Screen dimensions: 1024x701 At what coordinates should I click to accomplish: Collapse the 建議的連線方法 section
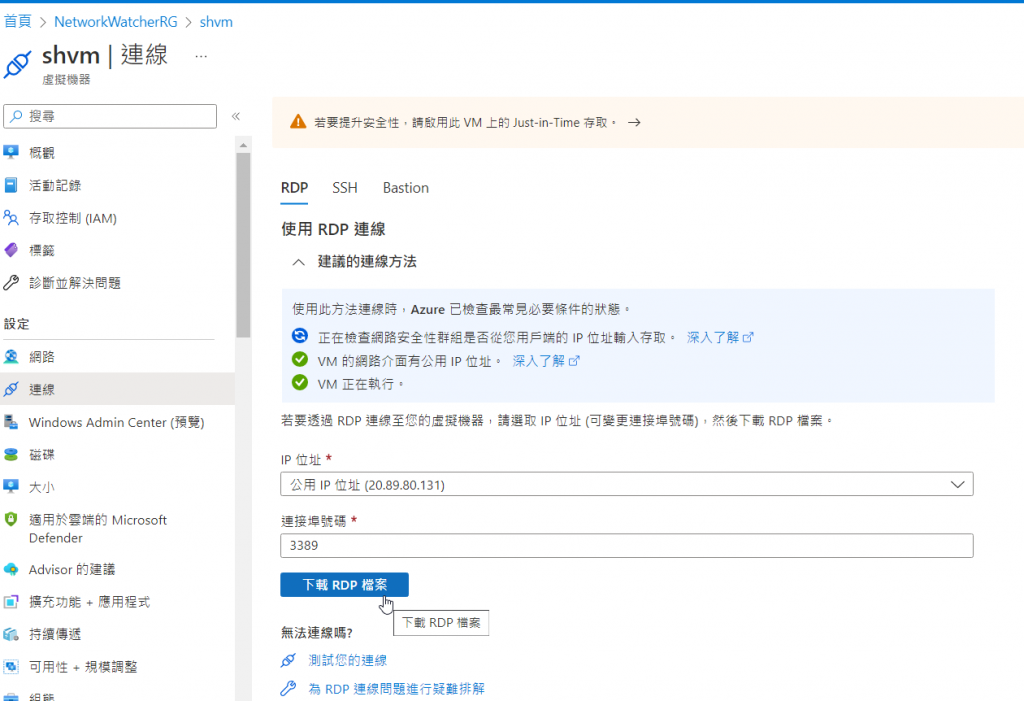pos(298,262)
